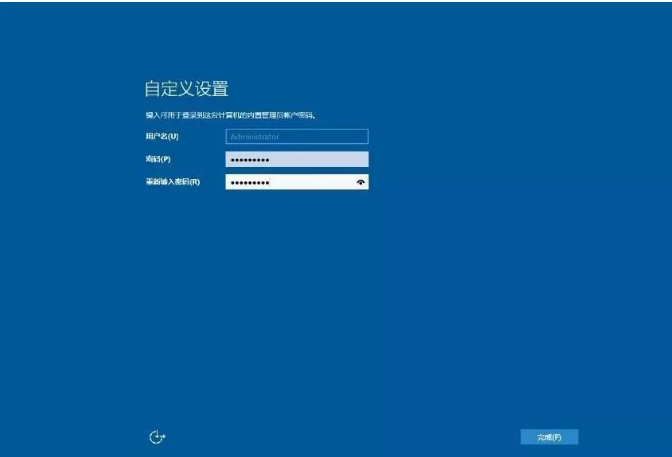Reveal password with the eye icon
Image resolution: width=672 pixels, height=457 pixels.
coord(360,182)
